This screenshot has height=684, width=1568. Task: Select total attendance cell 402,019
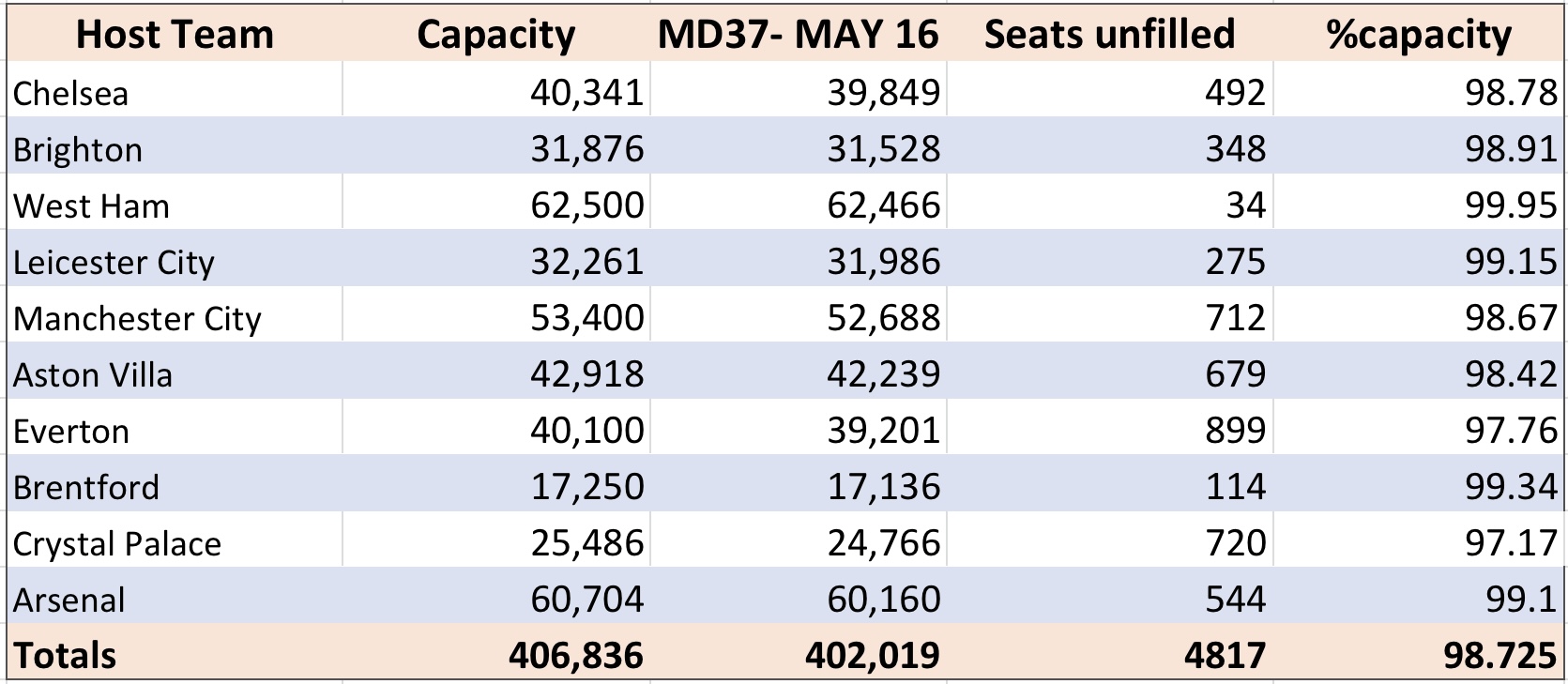click(799, 653)
